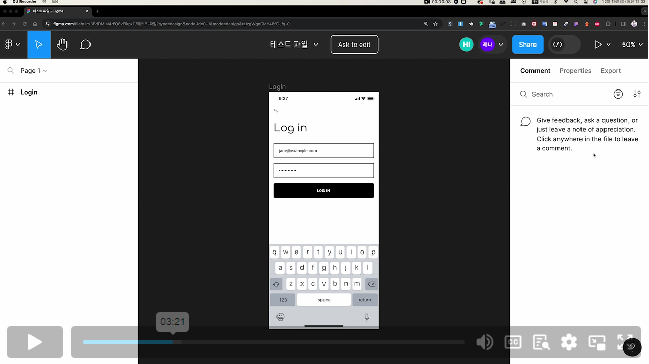The width and height of the screenshot is (649, 364).
Task: Enter fullscreen with the expand icon
Action: coord(624,342)
